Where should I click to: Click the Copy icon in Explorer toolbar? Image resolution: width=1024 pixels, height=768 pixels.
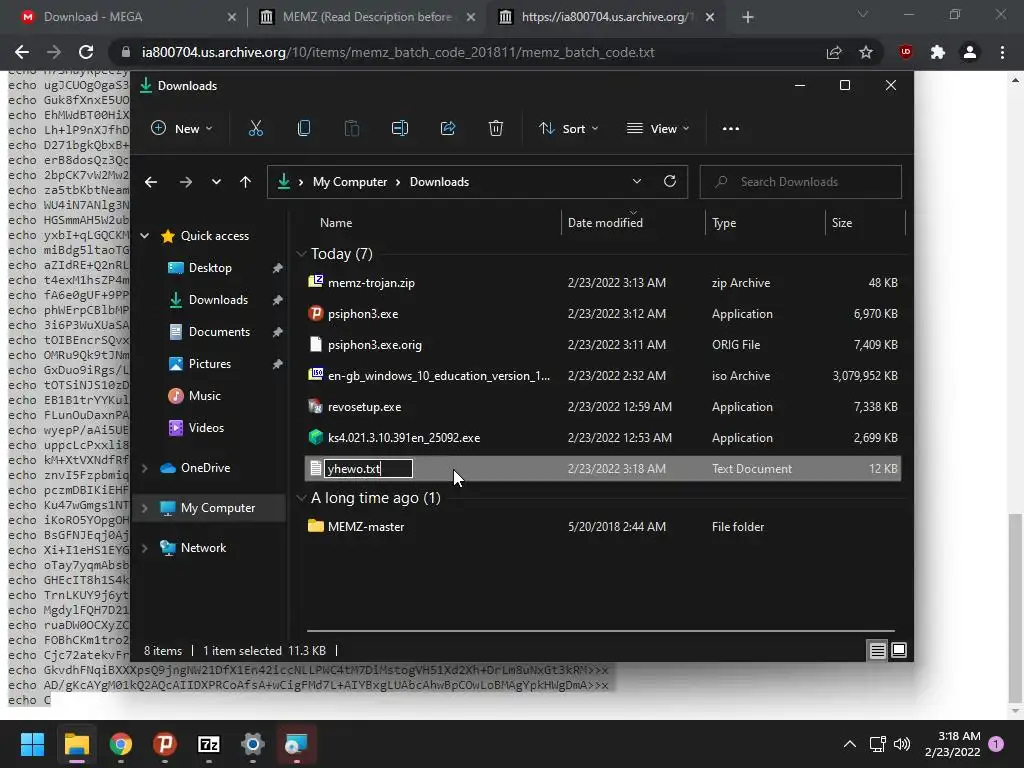coord(304,129)
